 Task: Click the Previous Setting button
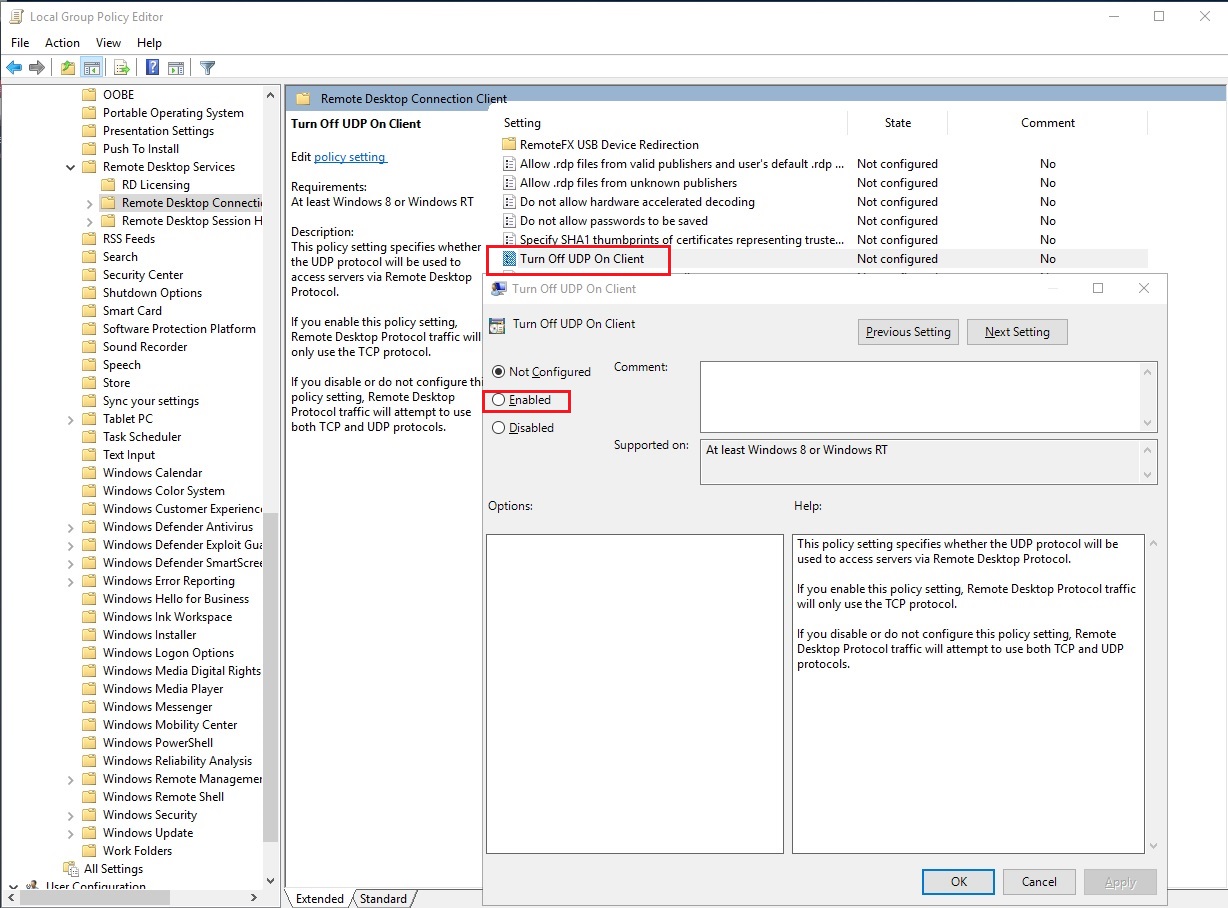click(908, 332)
